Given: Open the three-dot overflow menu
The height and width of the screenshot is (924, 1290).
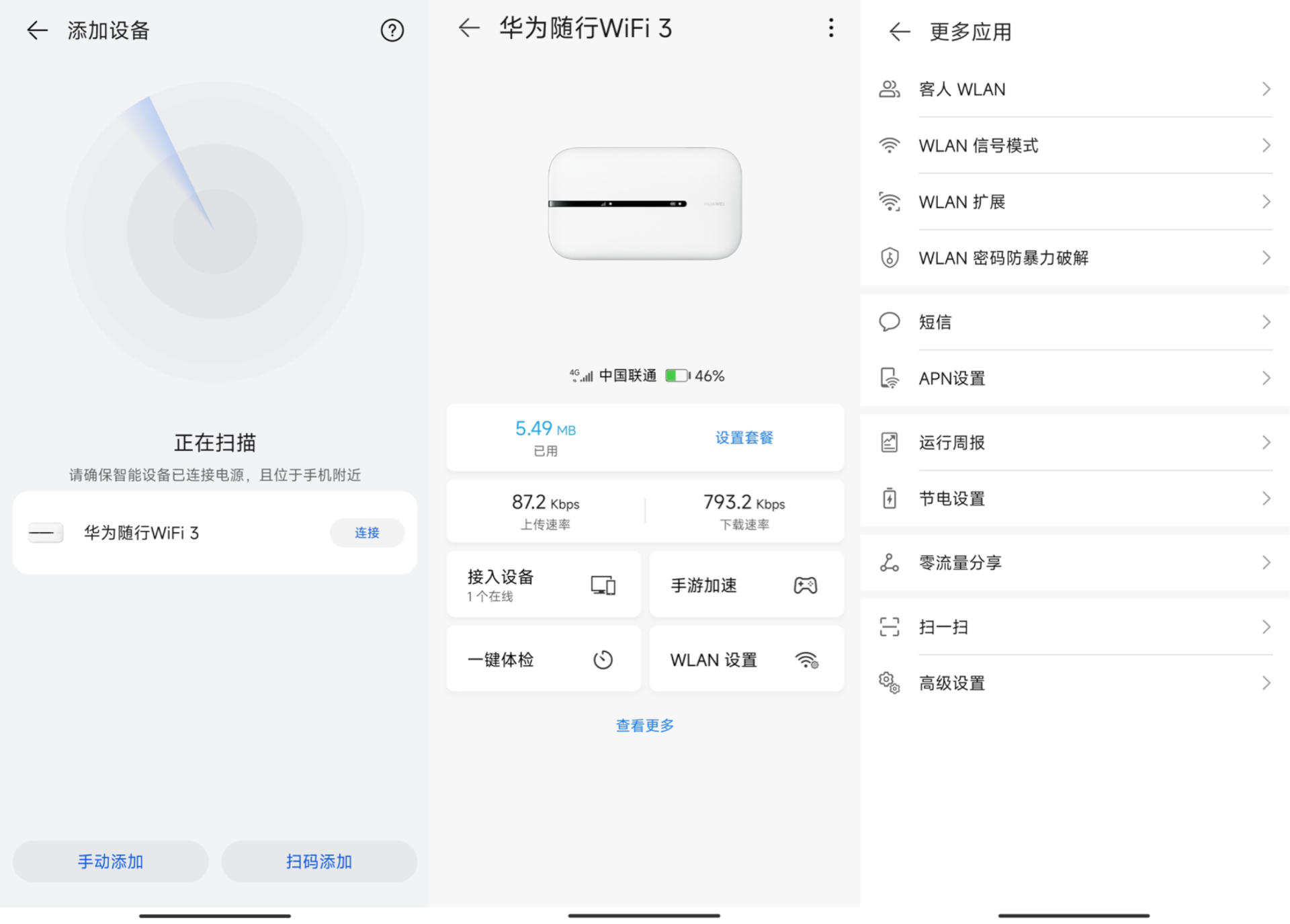Looking at the screenshot, I should [x=831, y=28].
